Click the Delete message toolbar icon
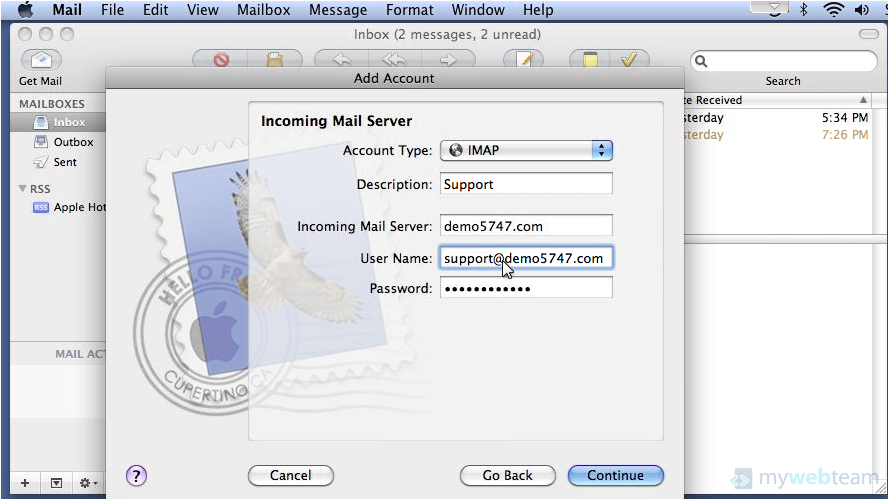The height and width of the screenshot is (500, 889). 221,60
